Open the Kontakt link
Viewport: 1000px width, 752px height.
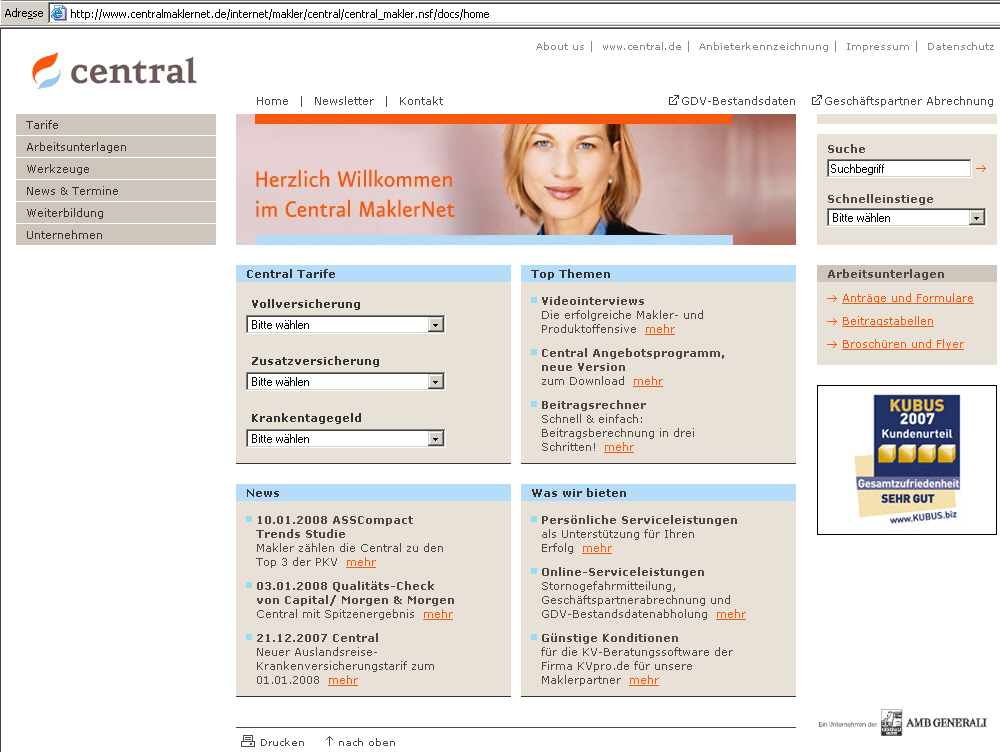421,101
